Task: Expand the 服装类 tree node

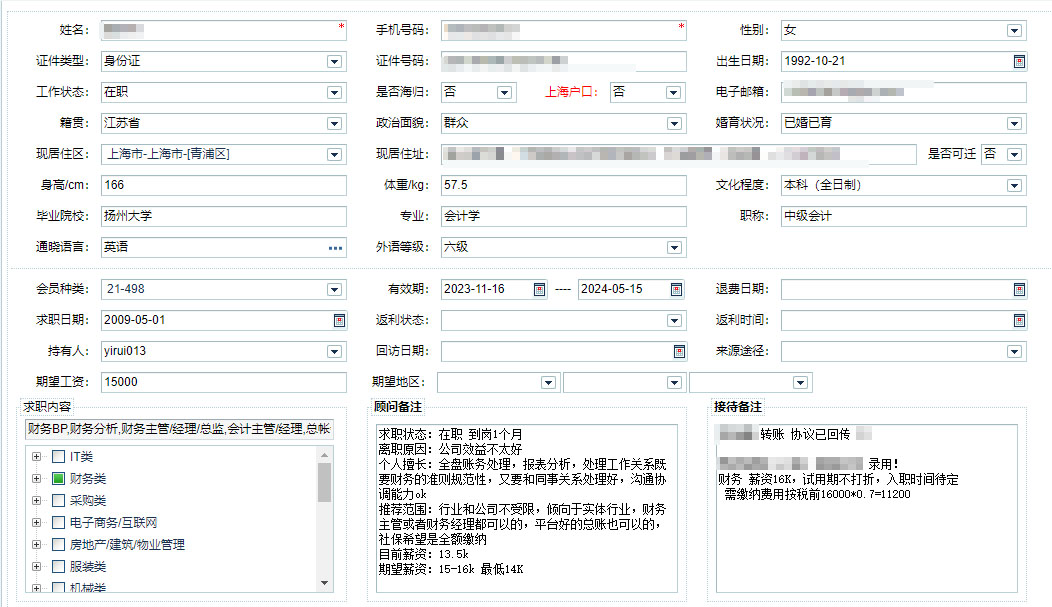Action: click(x=36, y=567)
